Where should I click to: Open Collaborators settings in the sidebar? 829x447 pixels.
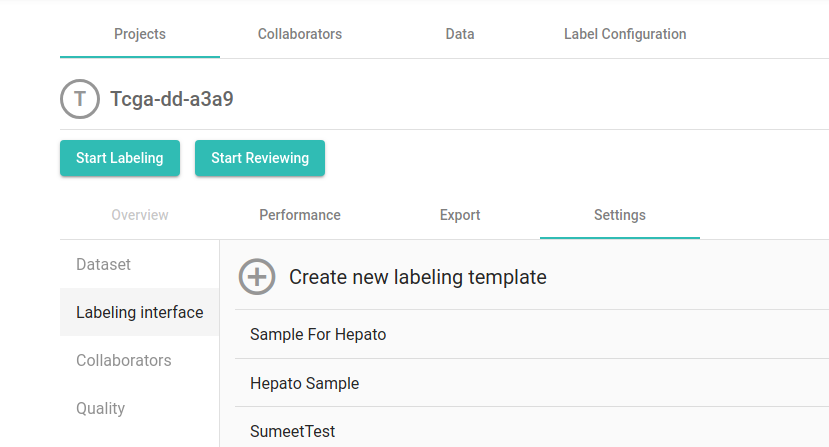[x=124, y=361]
